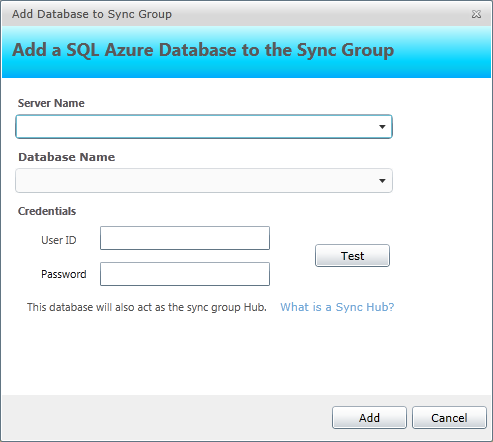Click the Server Name label
The image size is (493, 442).
51,103
